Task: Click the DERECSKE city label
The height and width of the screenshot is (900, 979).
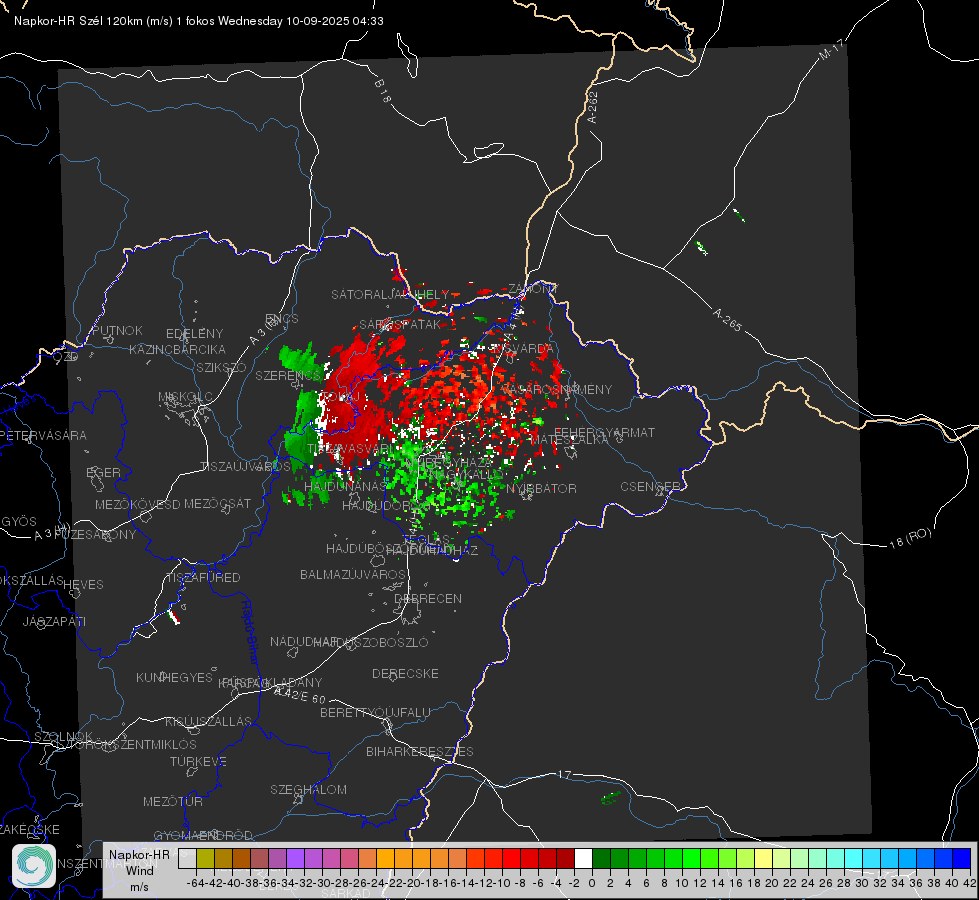Action: click(x=405, y=674)
